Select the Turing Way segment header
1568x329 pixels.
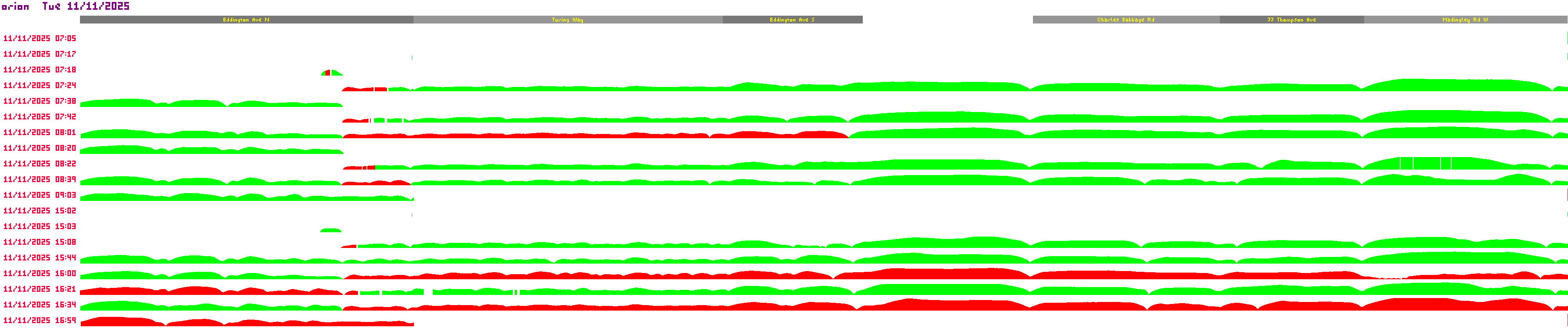coord(567,20)
